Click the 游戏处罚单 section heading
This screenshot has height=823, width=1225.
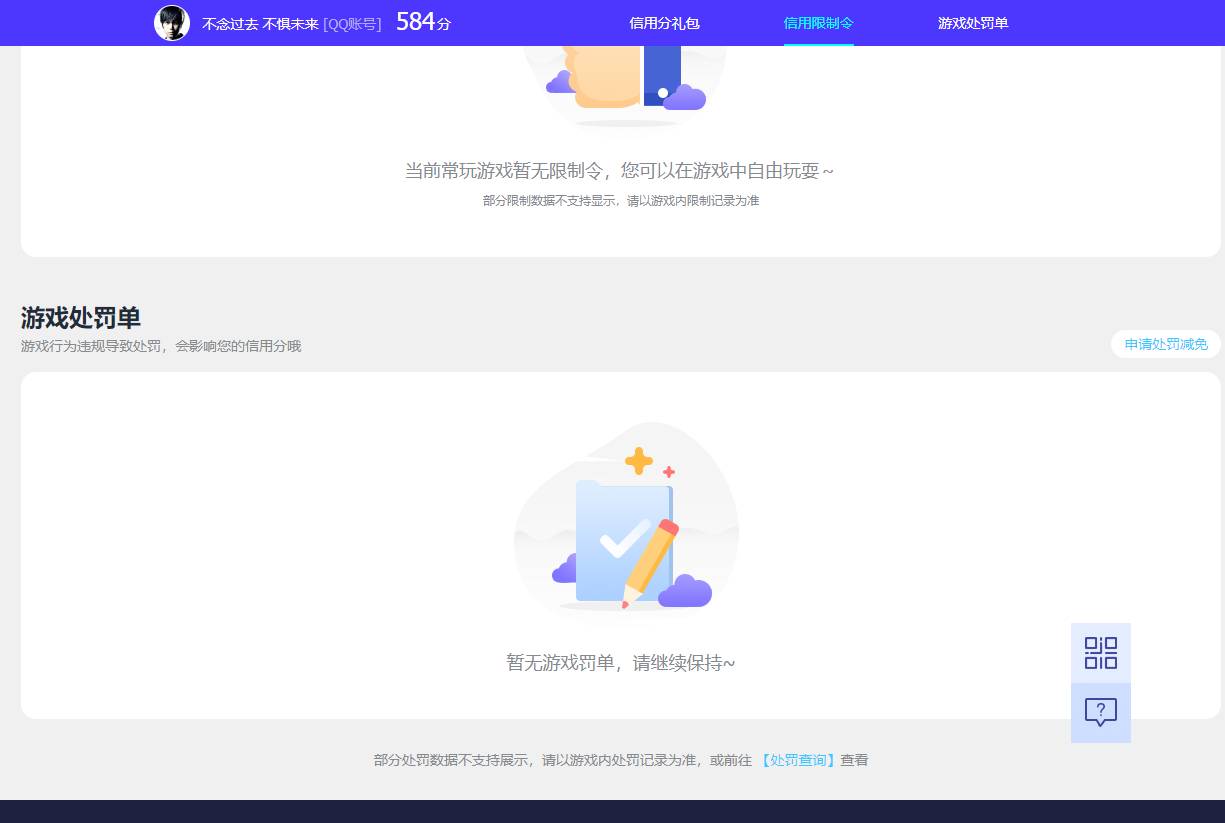[x=80, y=318]
